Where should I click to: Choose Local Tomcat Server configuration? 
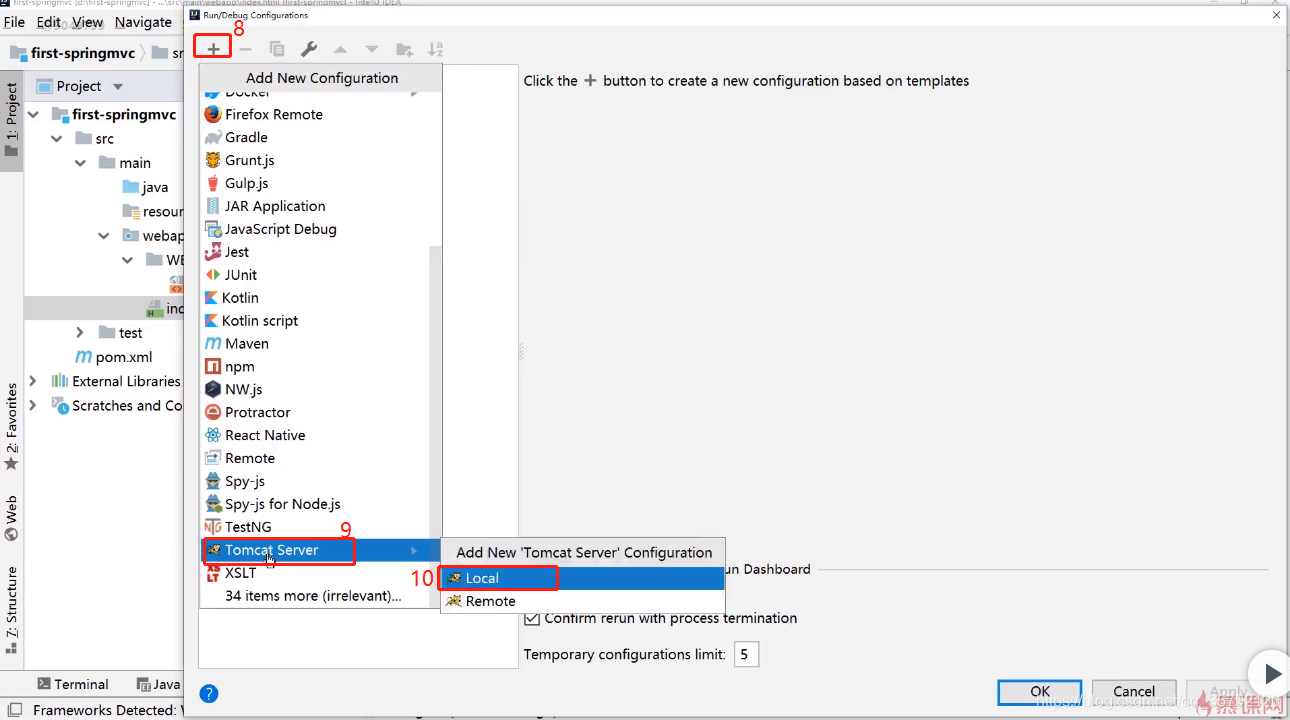582,579
